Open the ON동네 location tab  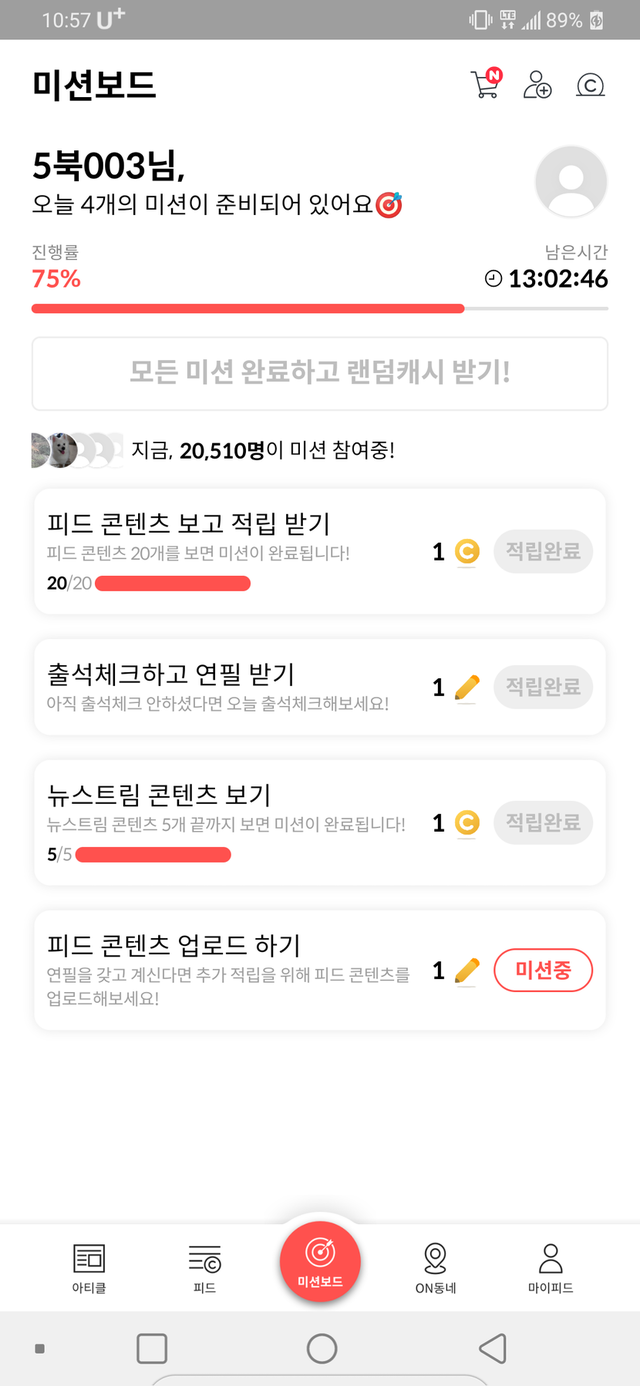[435, 1268]
